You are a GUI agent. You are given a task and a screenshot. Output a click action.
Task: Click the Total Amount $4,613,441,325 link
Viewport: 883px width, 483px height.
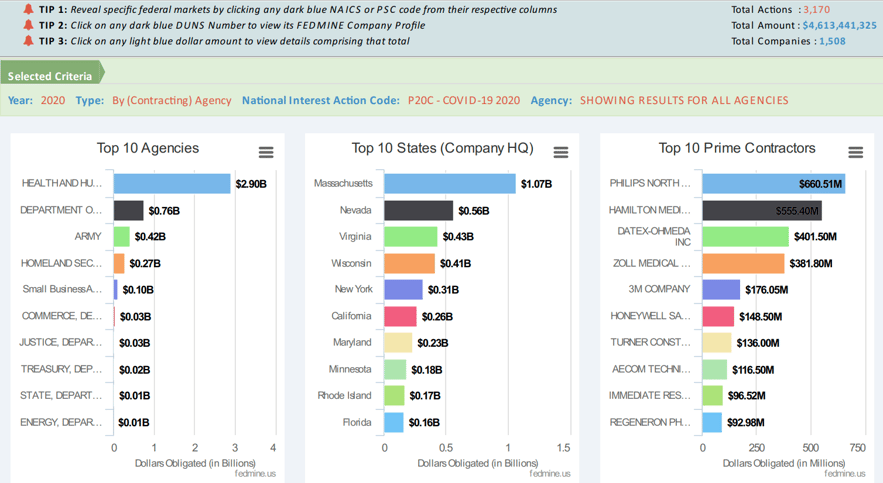[x=839, y=25]
